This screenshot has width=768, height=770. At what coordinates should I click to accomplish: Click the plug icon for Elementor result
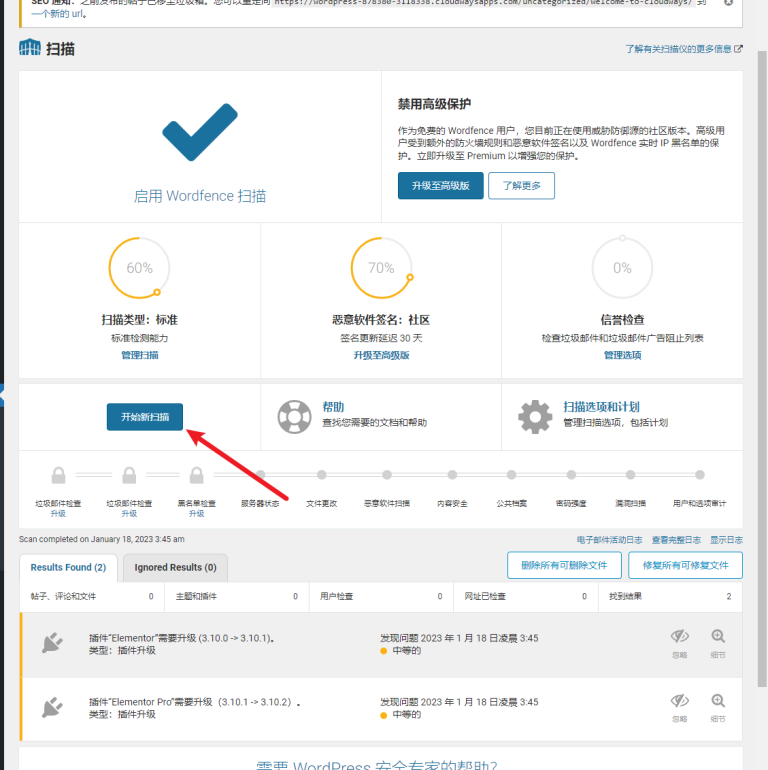[52, 643]
